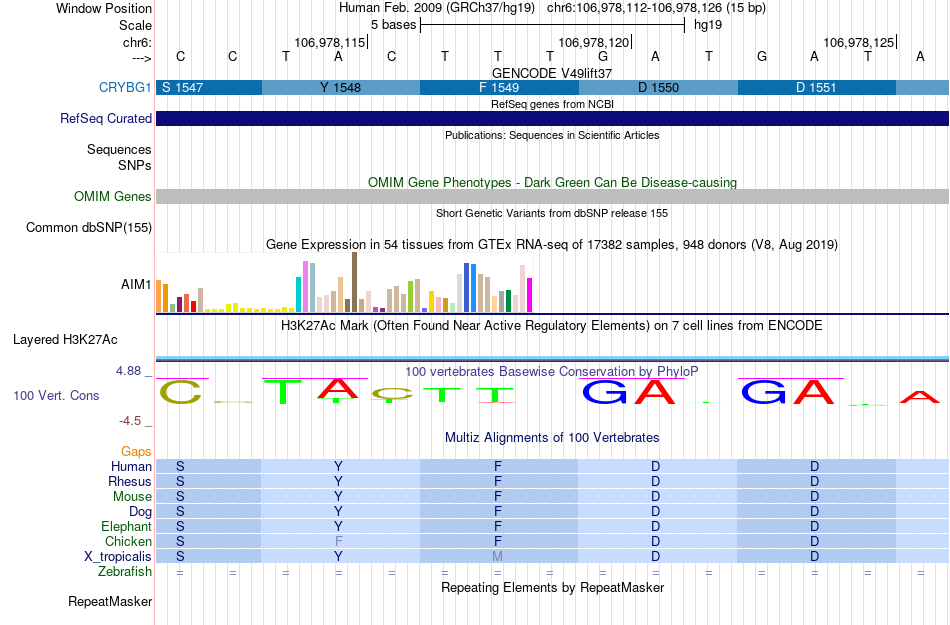Click the Rhesus species row label

[130, 481]
